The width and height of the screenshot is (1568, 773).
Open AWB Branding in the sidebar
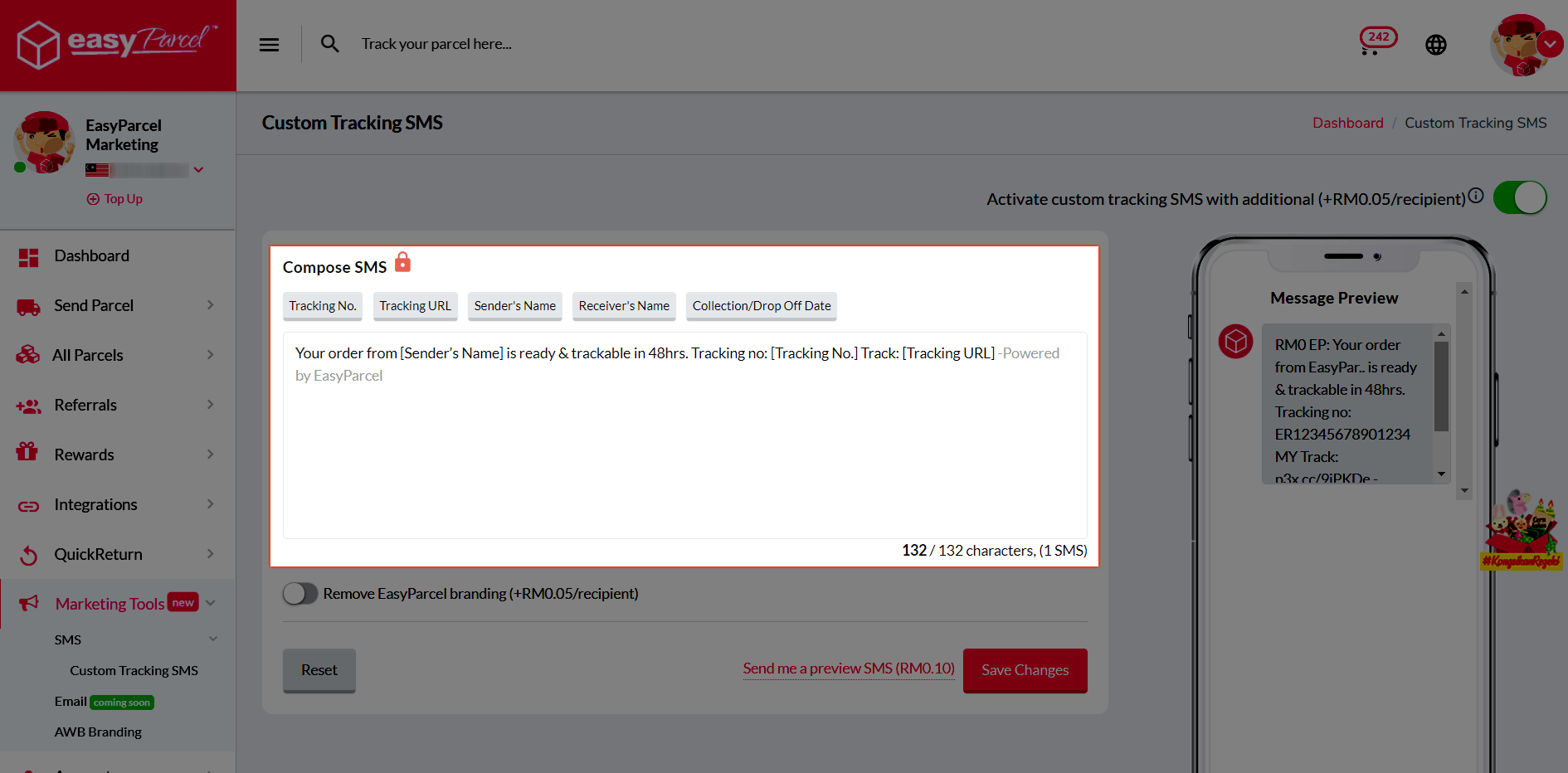(x=98, y=732)
